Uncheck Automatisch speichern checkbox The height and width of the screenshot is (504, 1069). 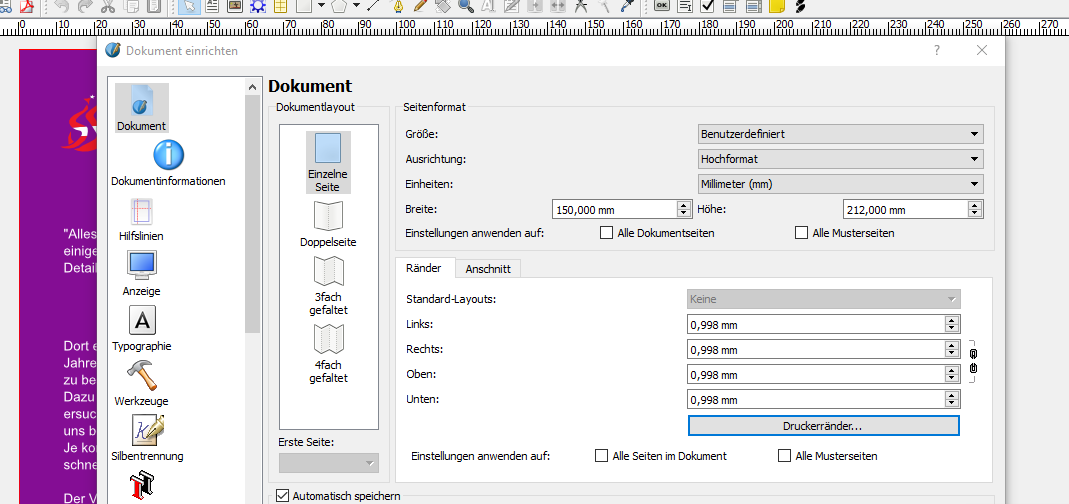282,495
